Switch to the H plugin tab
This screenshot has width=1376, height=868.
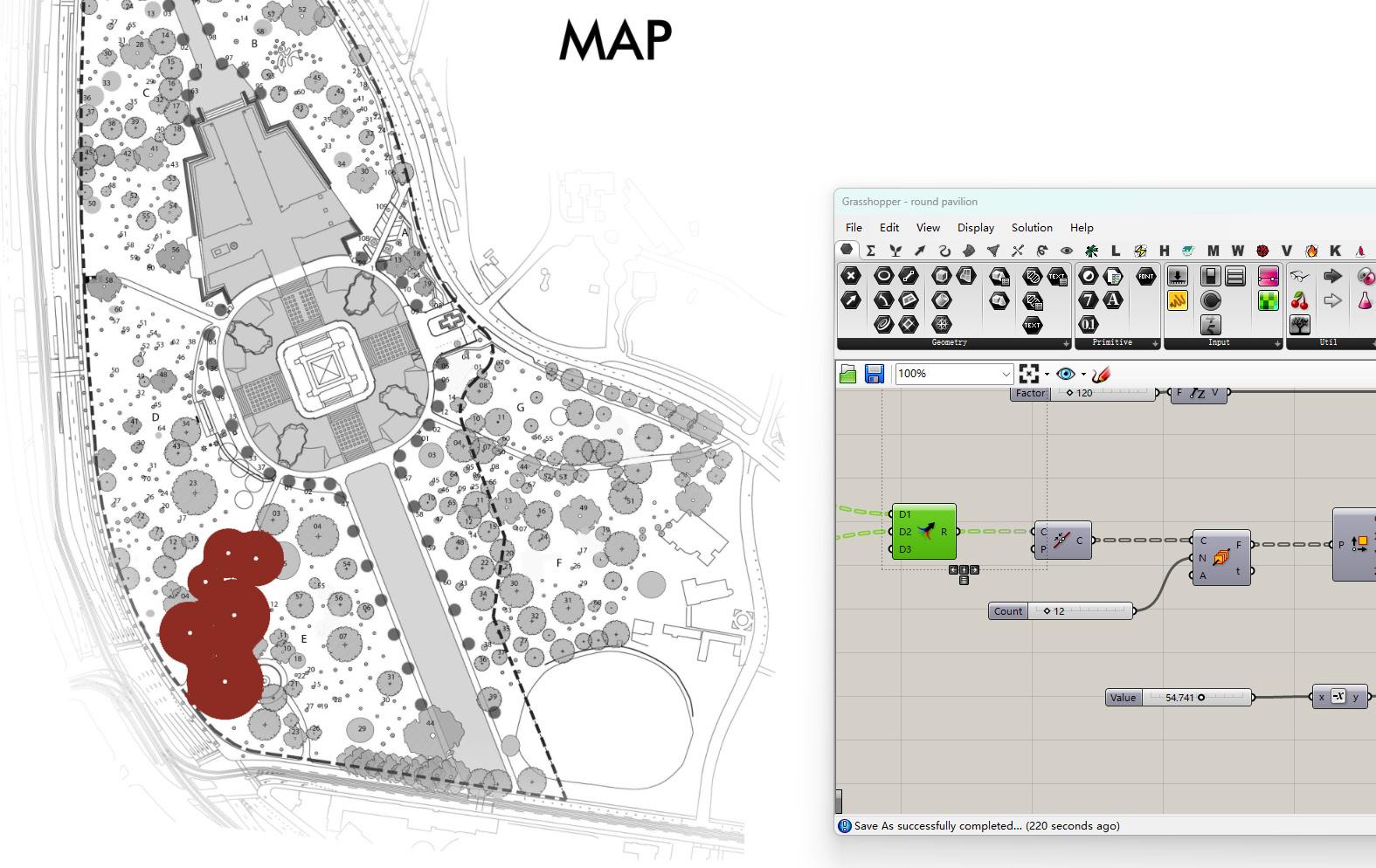pyautogui.click(x=1165, y=251)
